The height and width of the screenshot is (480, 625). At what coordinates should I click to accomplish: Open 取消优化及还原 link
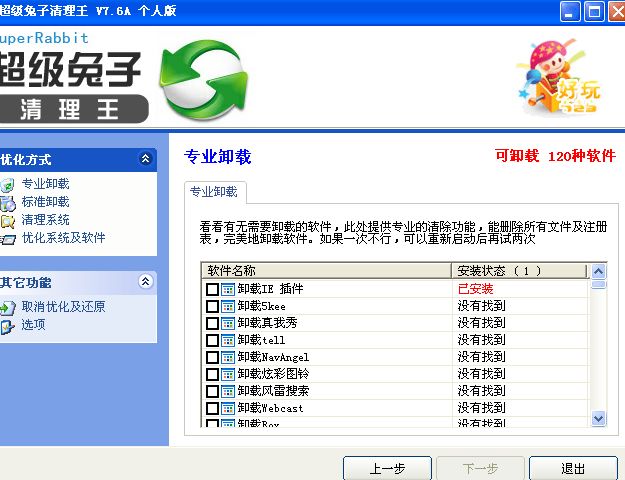pos(63,307)
